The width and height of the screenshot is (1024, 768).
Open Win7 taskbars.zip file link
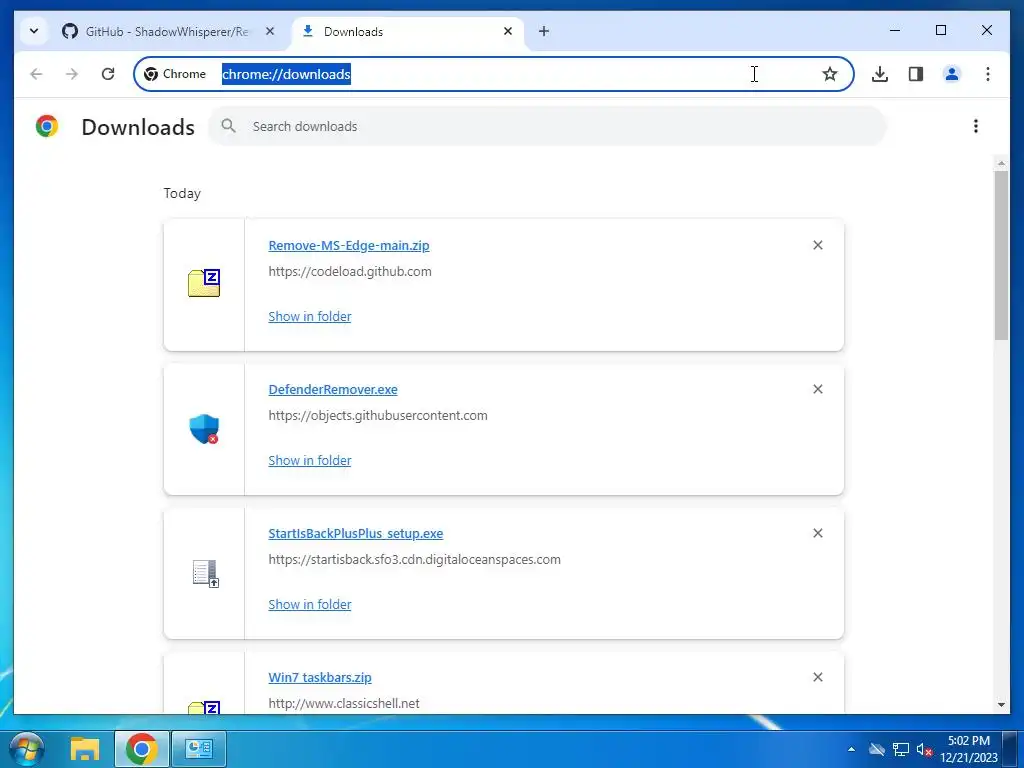(320, 677)
